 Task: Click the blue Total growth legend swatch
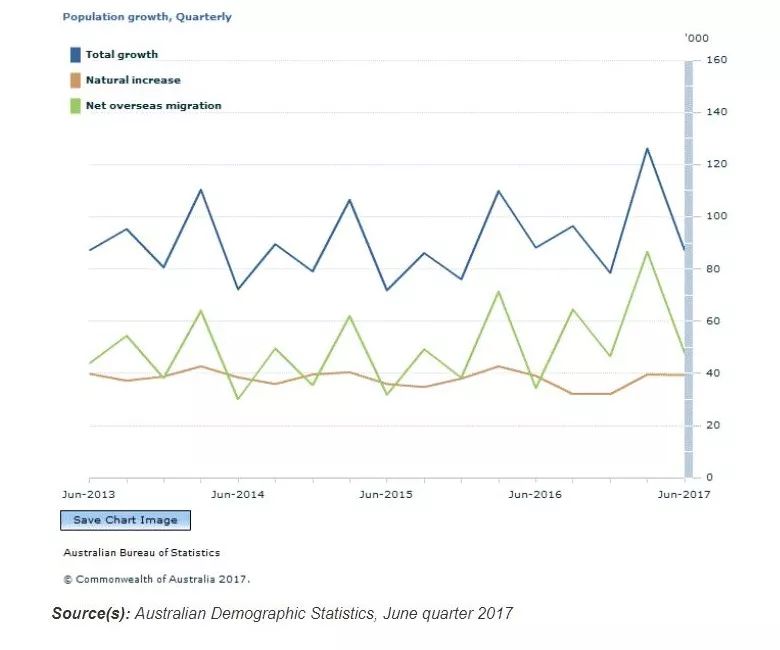pos(75,55)
